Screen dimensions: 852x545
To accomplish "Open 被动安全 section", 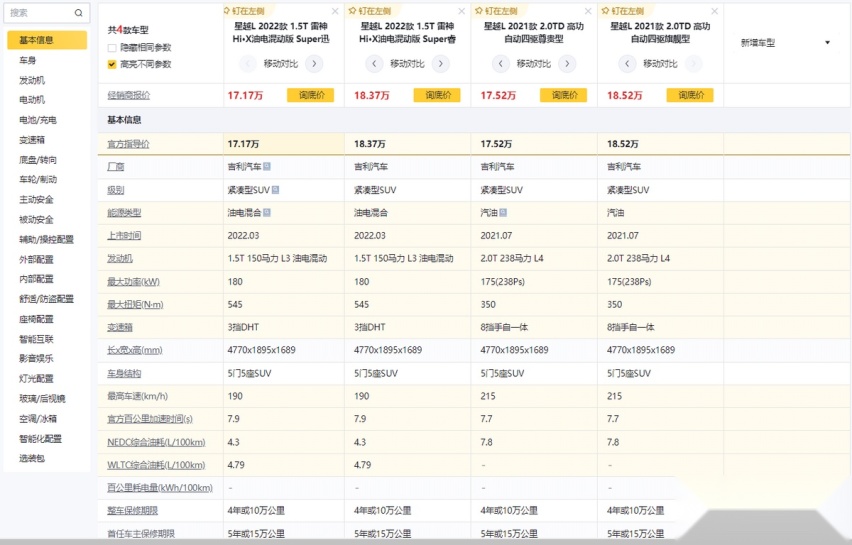I will point(36,220).
